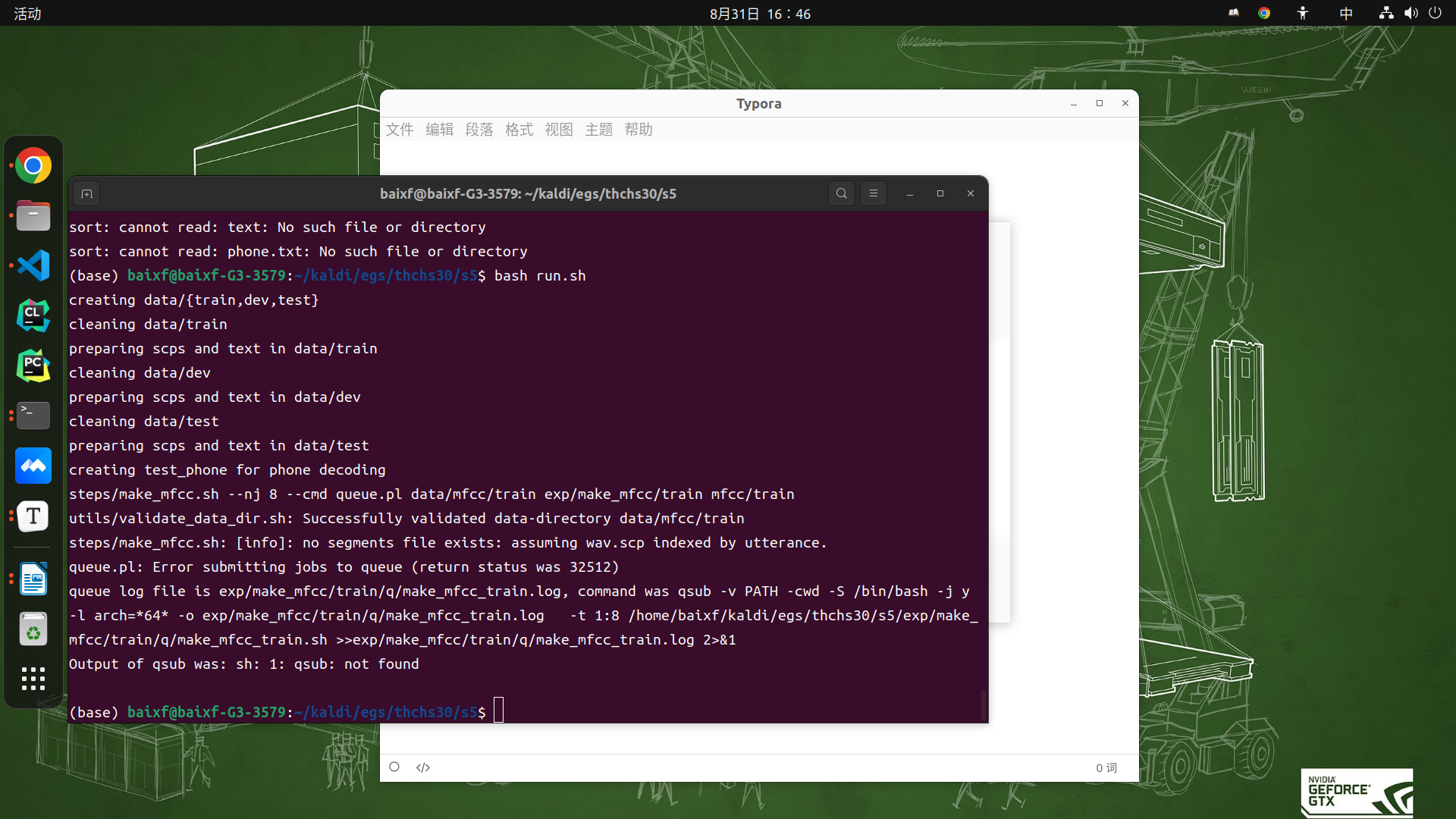Click the Typora title bar
The height and width of the screenshot is (819, 1456).
click(758, 104)
